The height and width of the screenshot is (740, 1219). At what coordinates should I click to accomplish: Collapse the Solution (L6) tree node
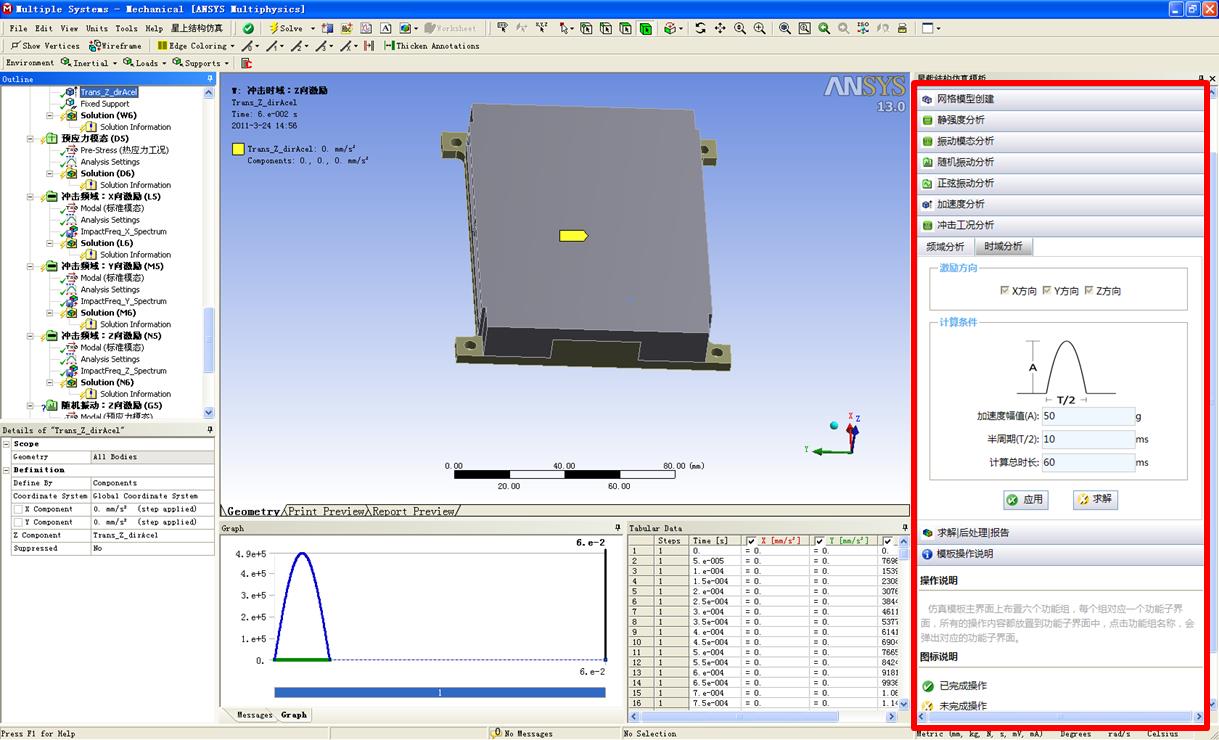click(51, 243)
